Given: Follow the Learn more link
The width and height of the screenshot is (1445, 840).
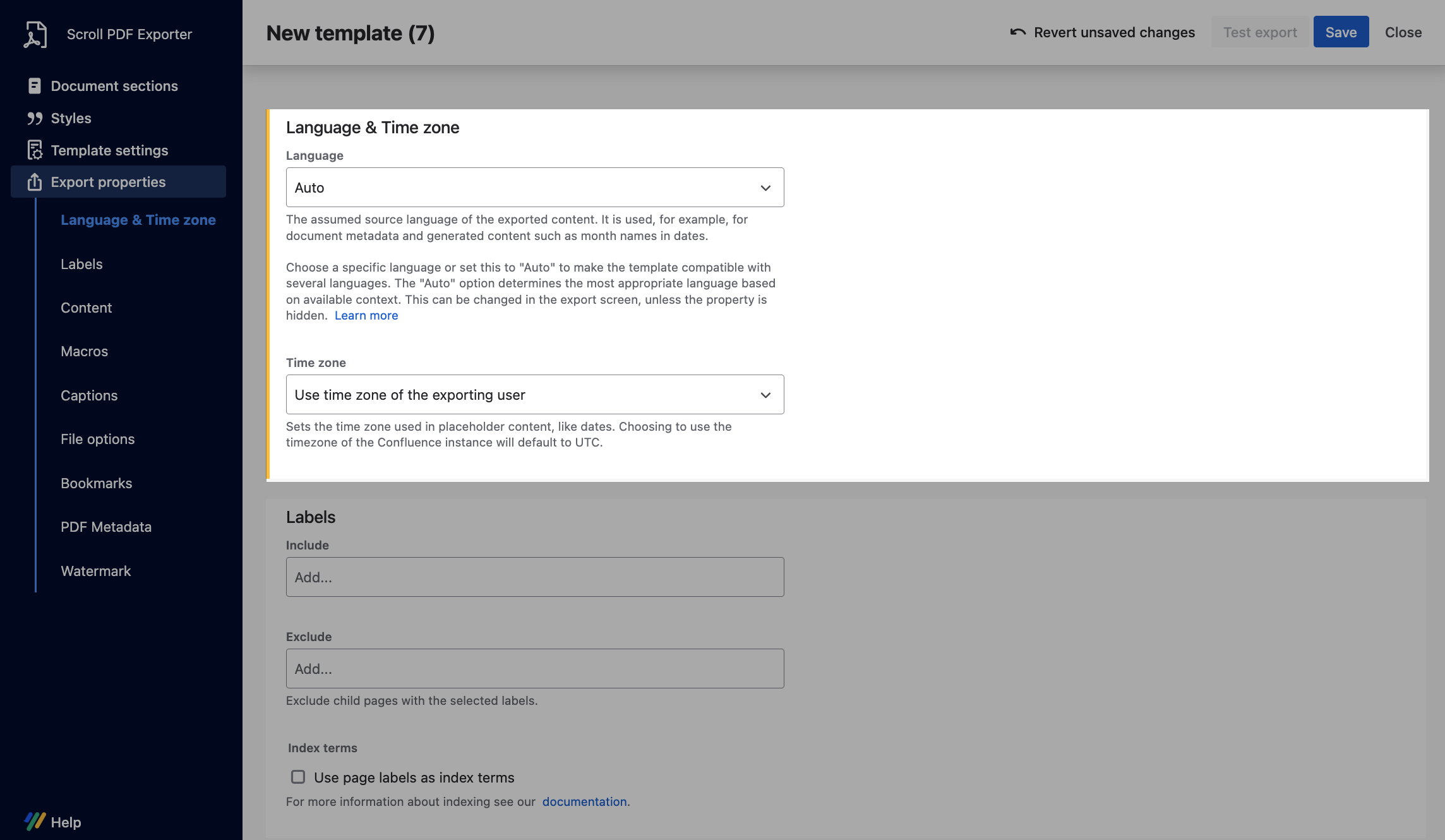Looking at the screenshot, I should coord(366,315).
